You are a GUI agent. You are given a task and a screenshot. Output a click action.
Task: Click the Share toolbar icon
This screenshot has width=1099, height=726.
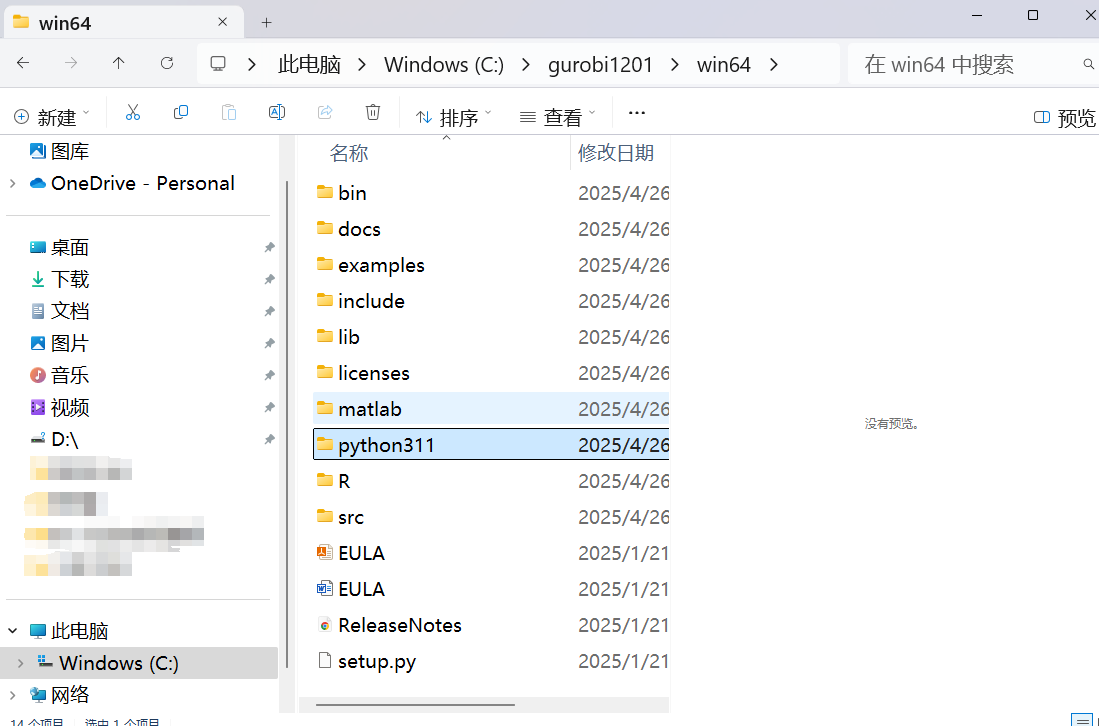coord(325,112)
